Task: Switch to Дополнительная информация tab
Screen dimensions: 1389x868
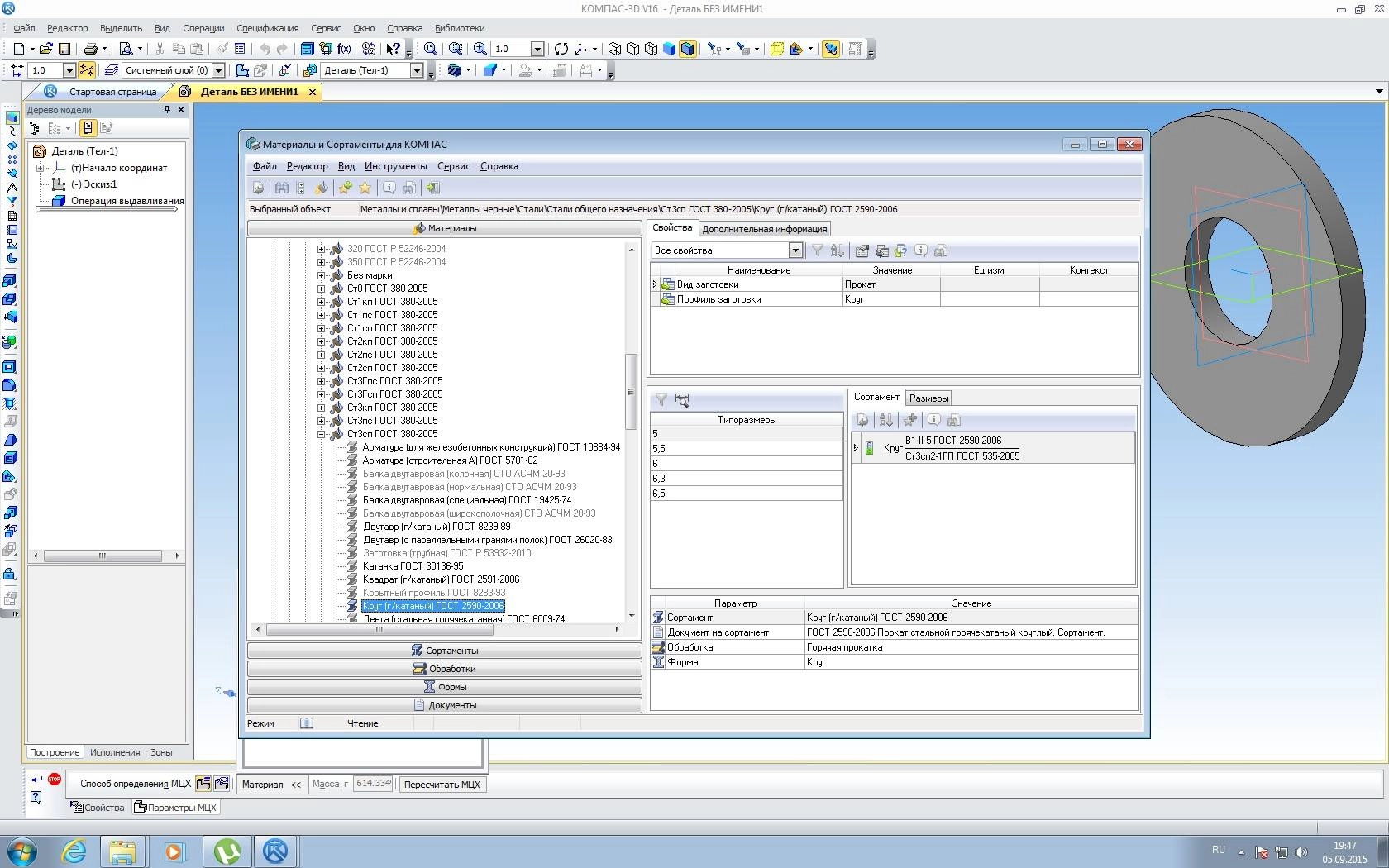Action: click(764, 229)
